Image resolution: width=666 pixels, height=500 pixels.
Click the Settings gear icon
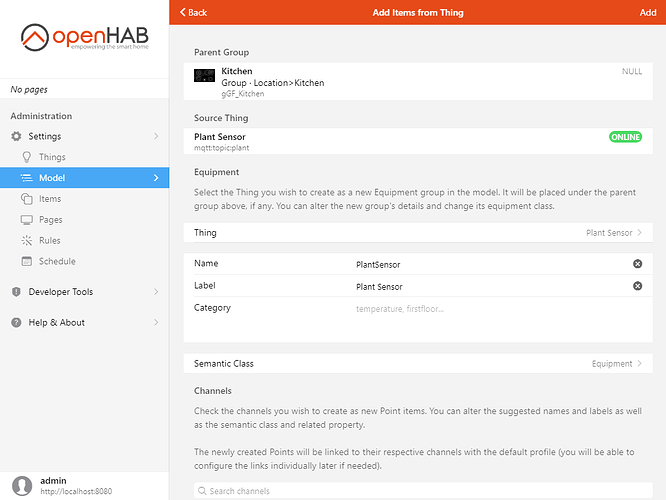tap(16, 136)
